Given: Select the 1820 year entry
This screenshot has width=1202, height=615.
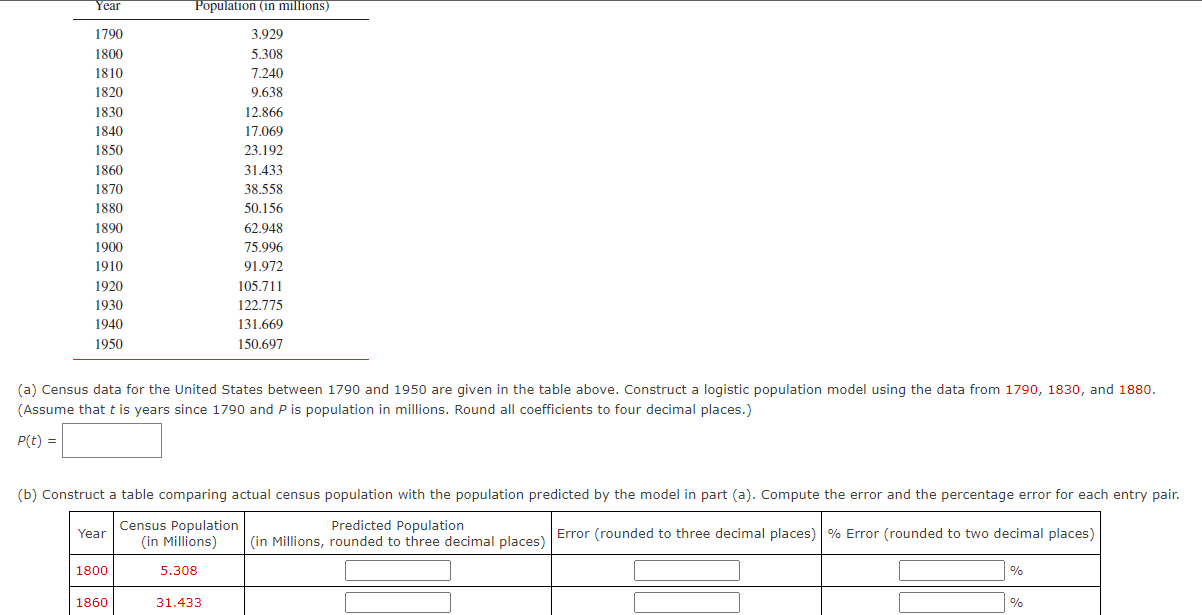Looking at the screenshot, I should (109, 92).
